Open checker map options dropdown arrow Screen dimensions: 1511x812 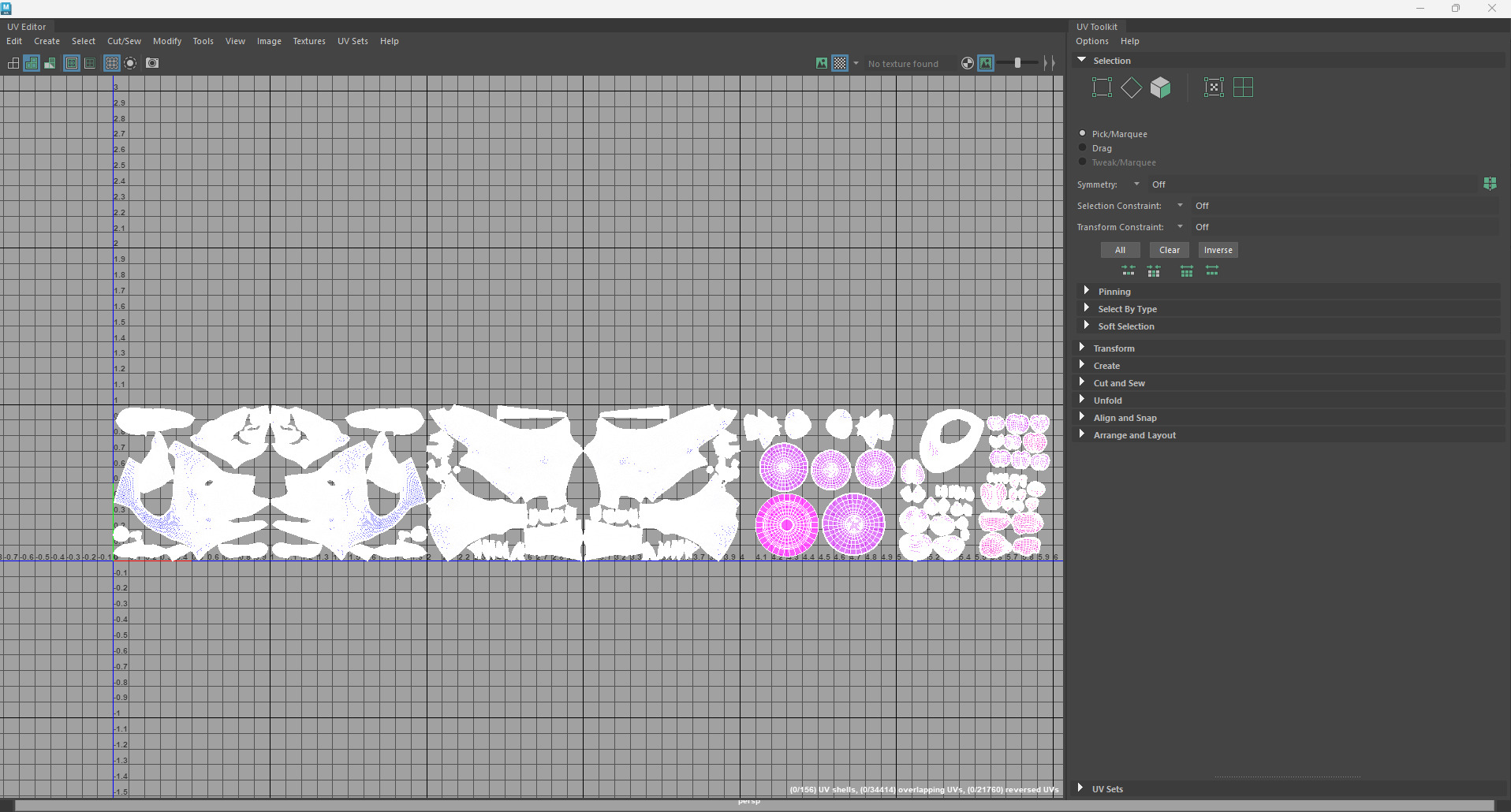(x=856, y=63)
